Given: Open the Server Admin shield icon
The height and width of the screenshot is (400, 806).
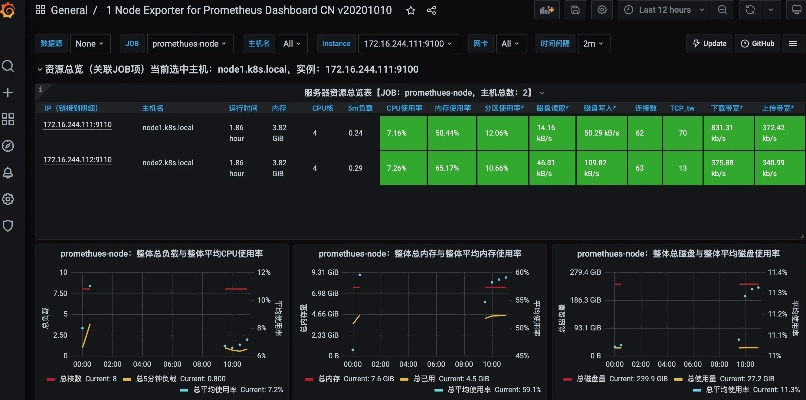Looking at the screenshot, I should tap(8, 226).
